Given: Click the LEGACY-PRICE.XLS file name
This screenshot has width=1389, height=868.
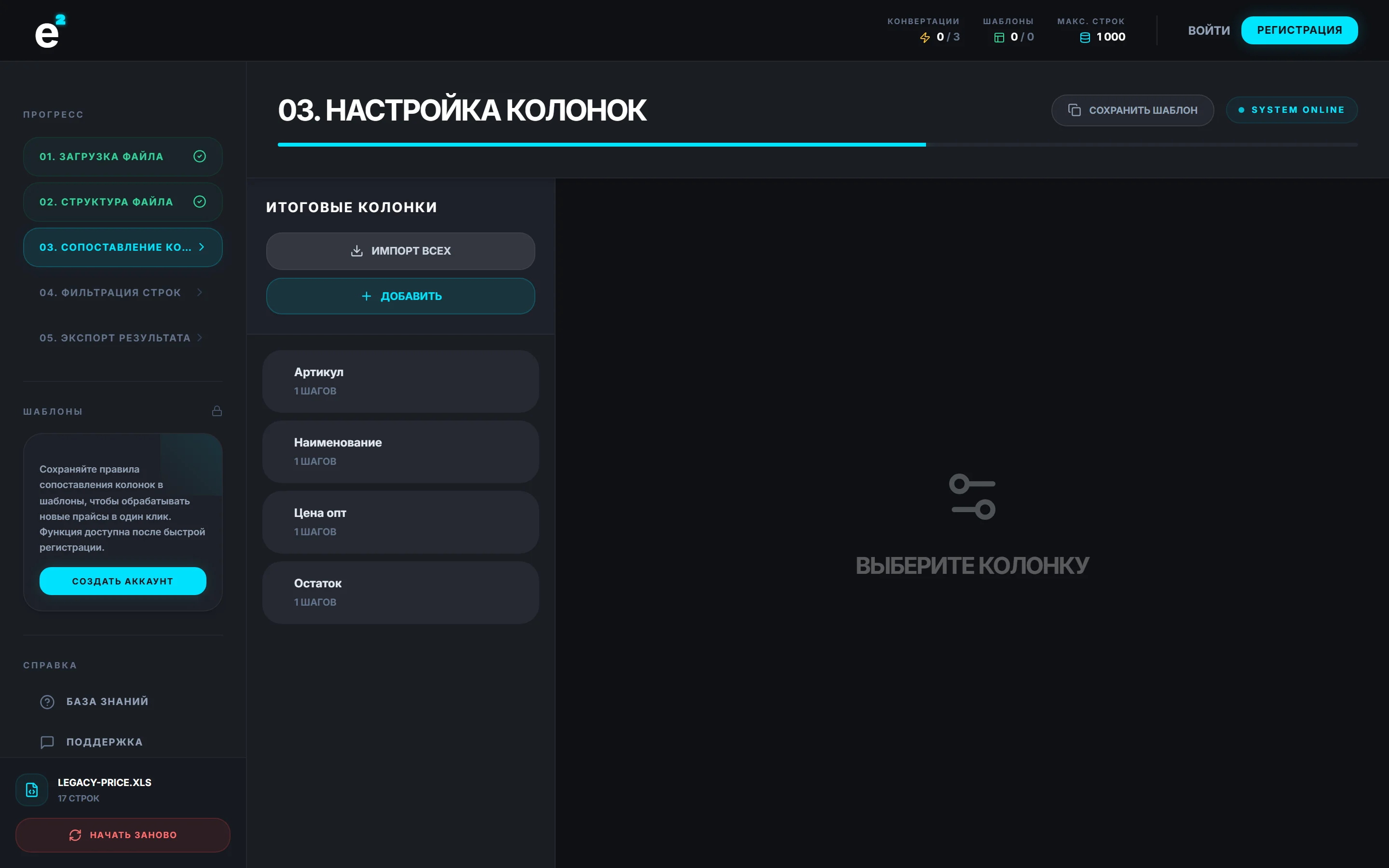Looking at the screenshot, I should pos(105,783).
